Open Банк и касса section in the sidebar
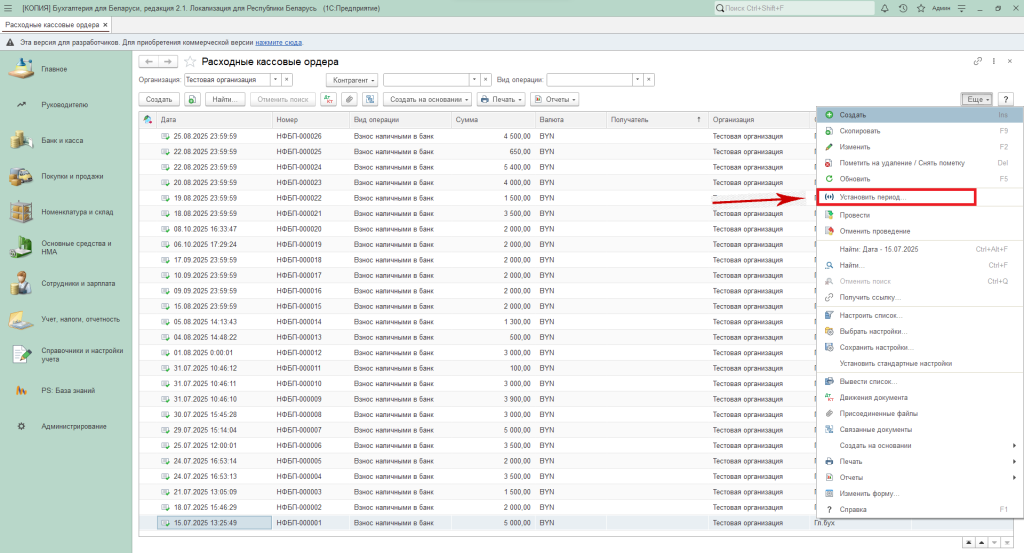 pos(62,140)
